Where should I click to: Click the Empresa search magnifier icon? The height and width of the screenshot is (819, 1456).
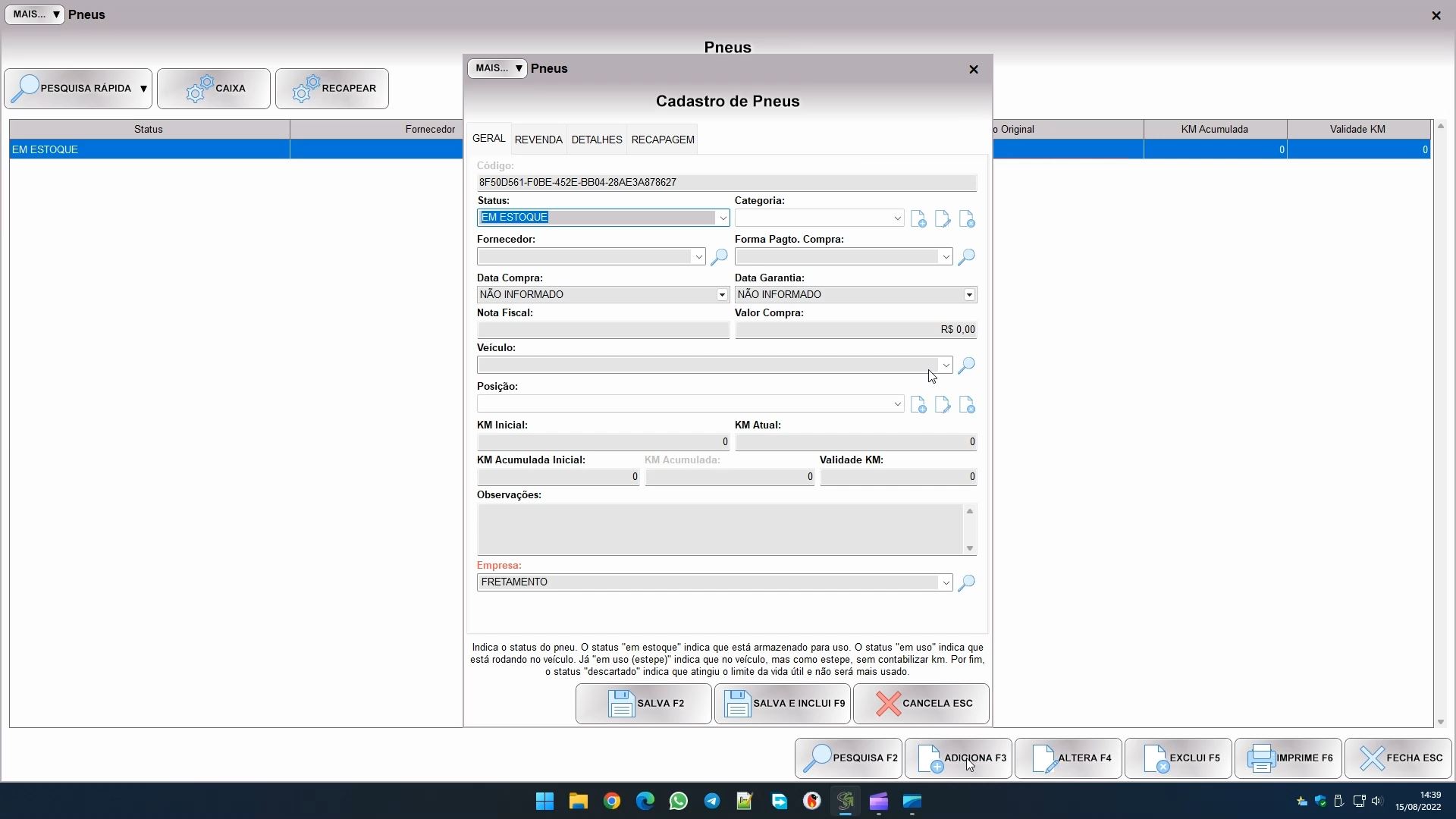(x=966, y=582)
